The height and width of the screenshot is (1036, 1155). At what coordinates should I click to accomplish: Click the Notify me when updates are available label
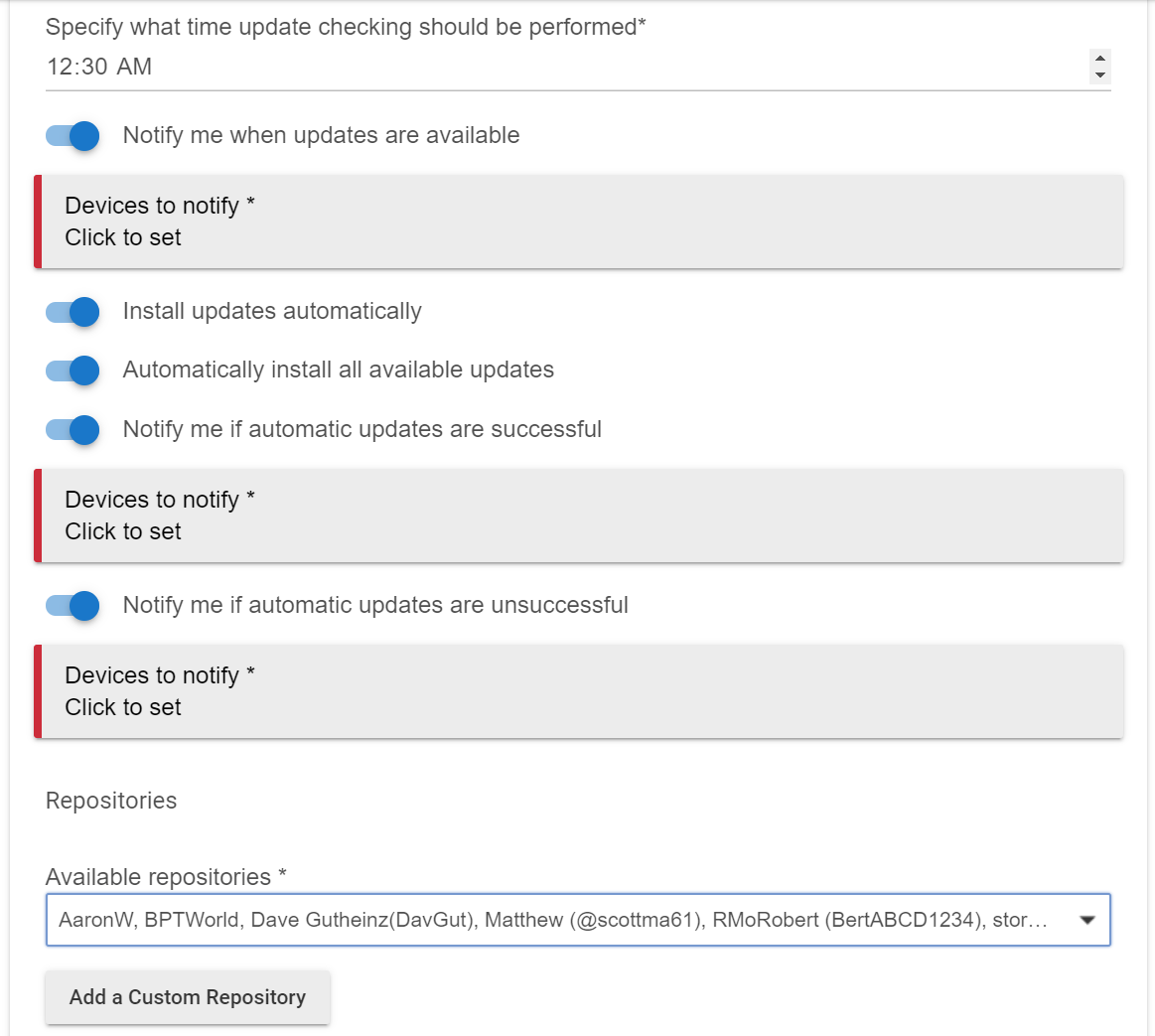(x=321, y=135)
